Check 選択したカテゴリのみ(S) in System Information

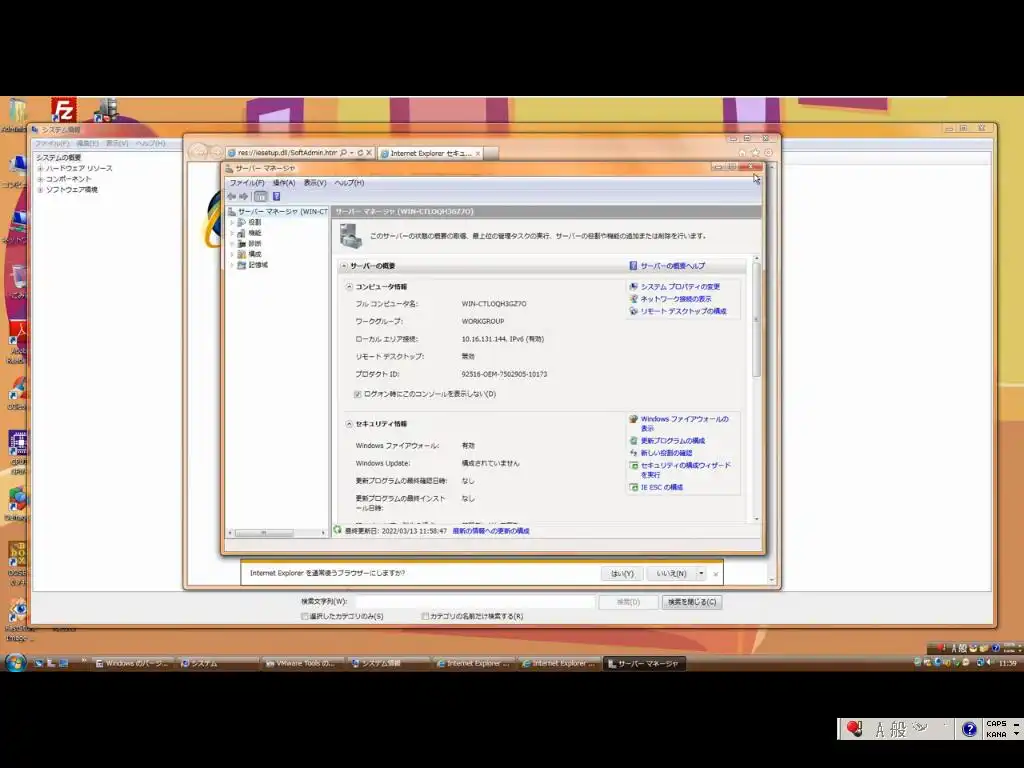(305, 616)
